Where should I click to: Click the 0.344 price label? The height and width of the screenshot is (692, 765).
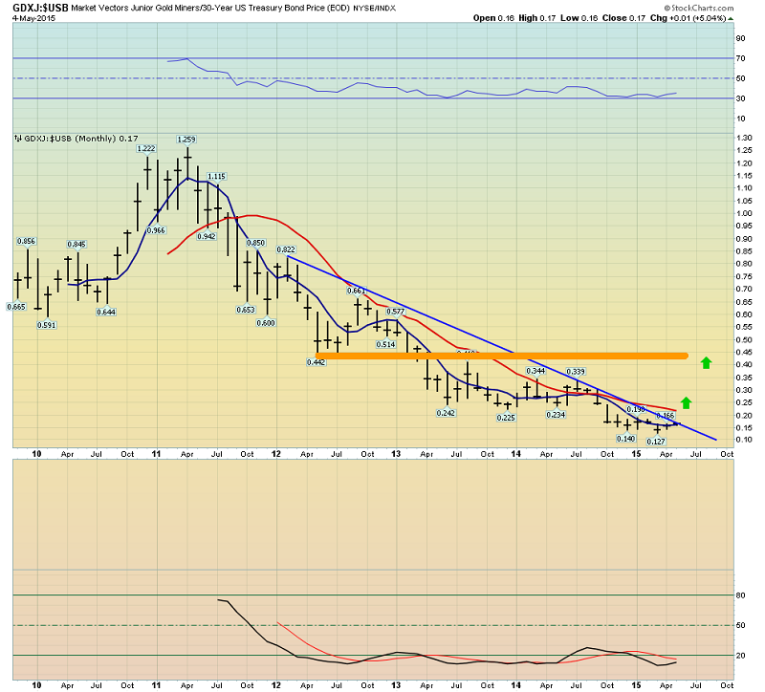[536, 371]
